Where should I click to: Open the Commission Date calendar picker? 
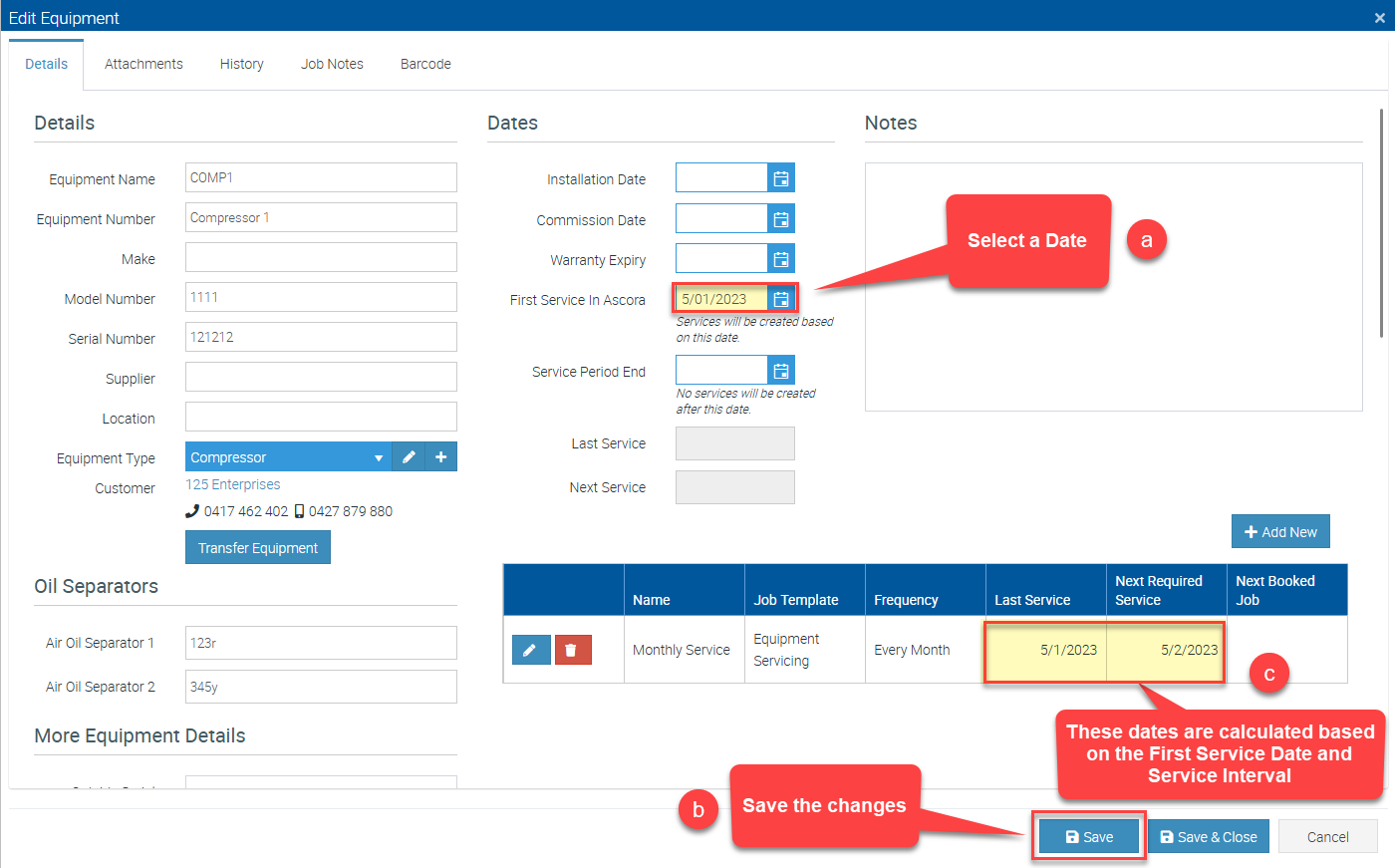pyautogui.click(x=781, y=219)
